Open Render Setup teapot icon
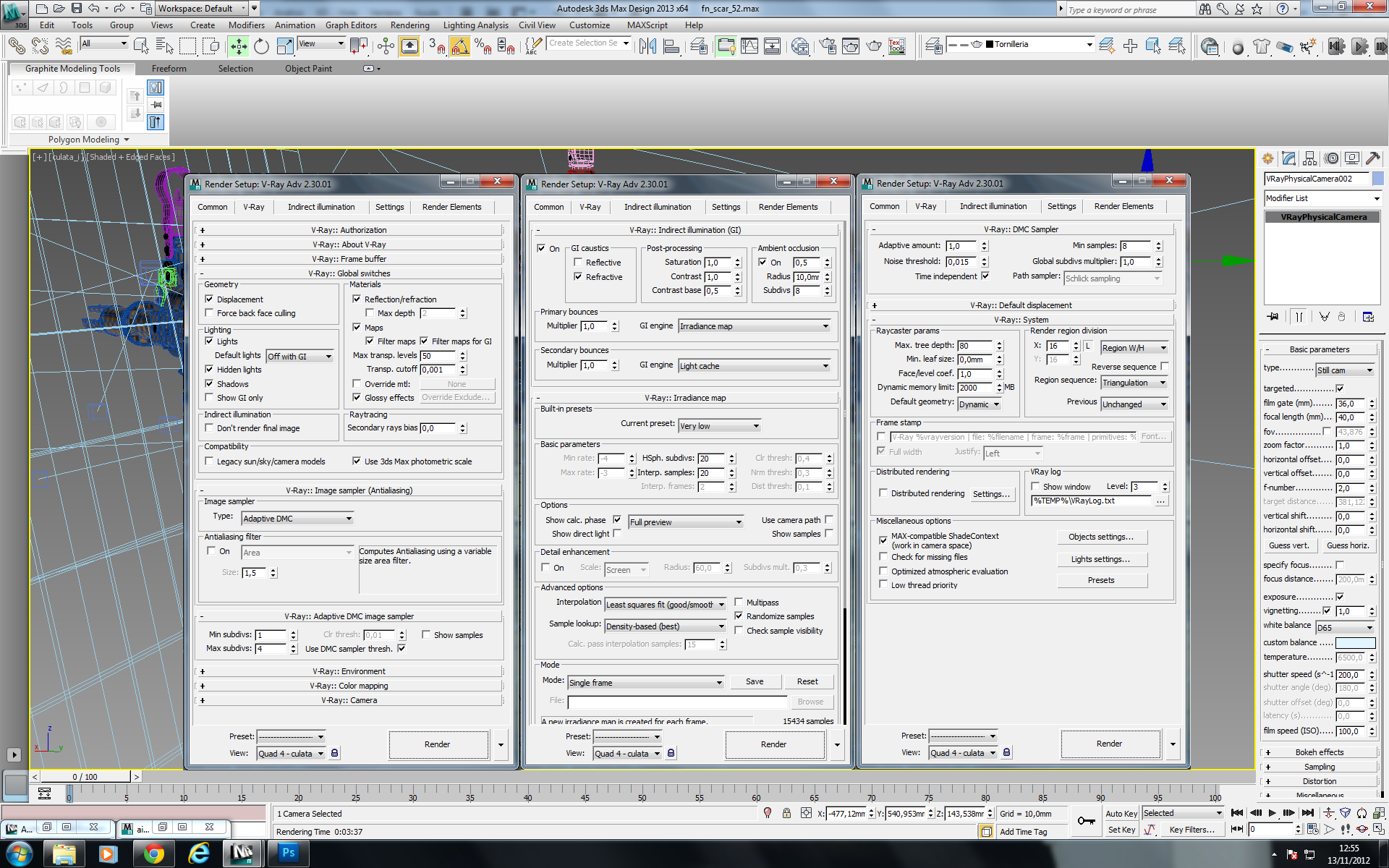Screen dimensions: 1389x868 tap(827, 47)
